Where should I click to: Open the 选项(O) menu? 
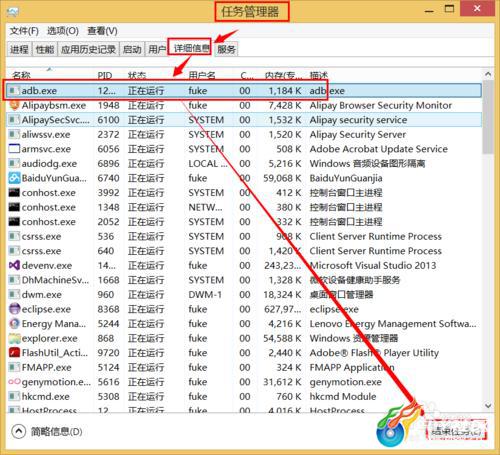tap(63, 31)
